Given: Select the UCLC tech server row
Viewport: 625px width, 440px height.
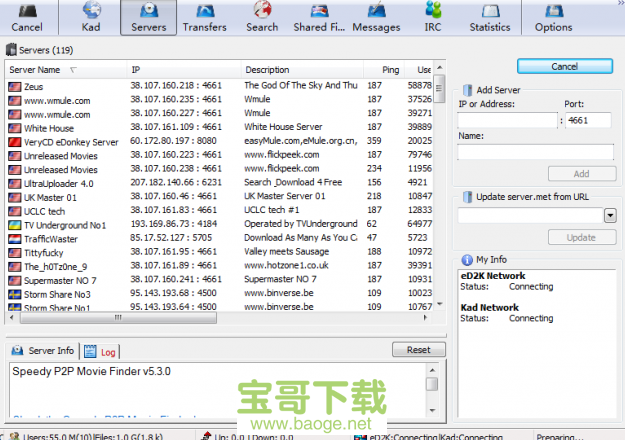Looking at the screenshot, I should tap(220, 210).
